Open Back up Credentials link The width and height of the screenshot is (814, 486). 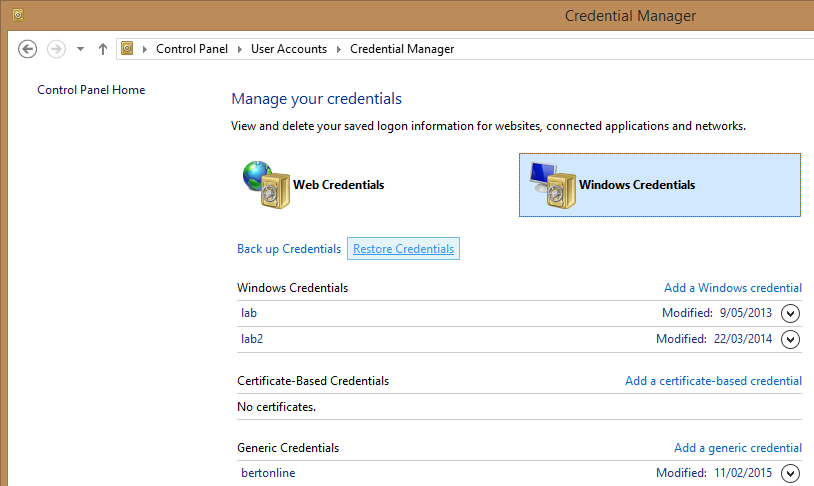[289, 249]
